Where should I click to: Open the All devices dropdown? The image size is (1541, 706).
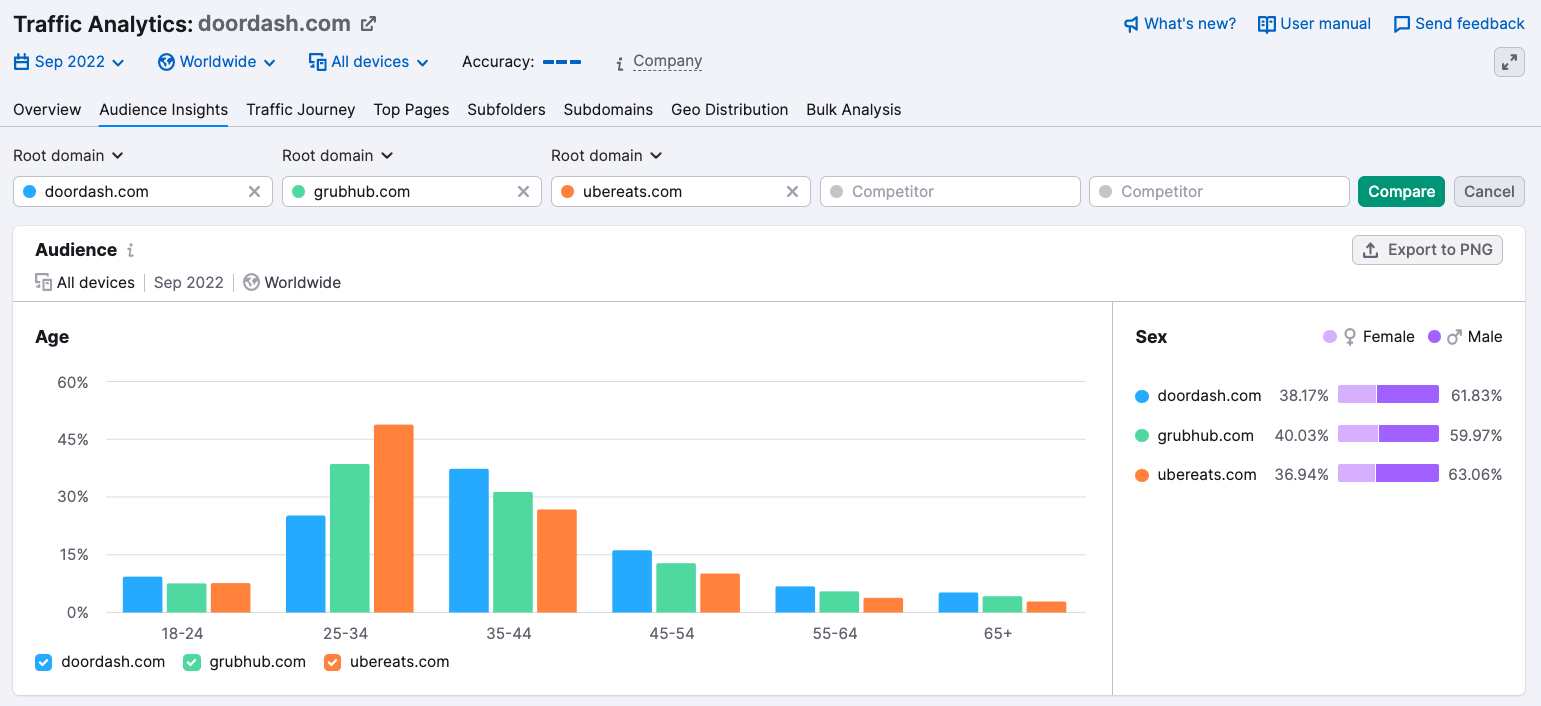click(x=369, y=62)
